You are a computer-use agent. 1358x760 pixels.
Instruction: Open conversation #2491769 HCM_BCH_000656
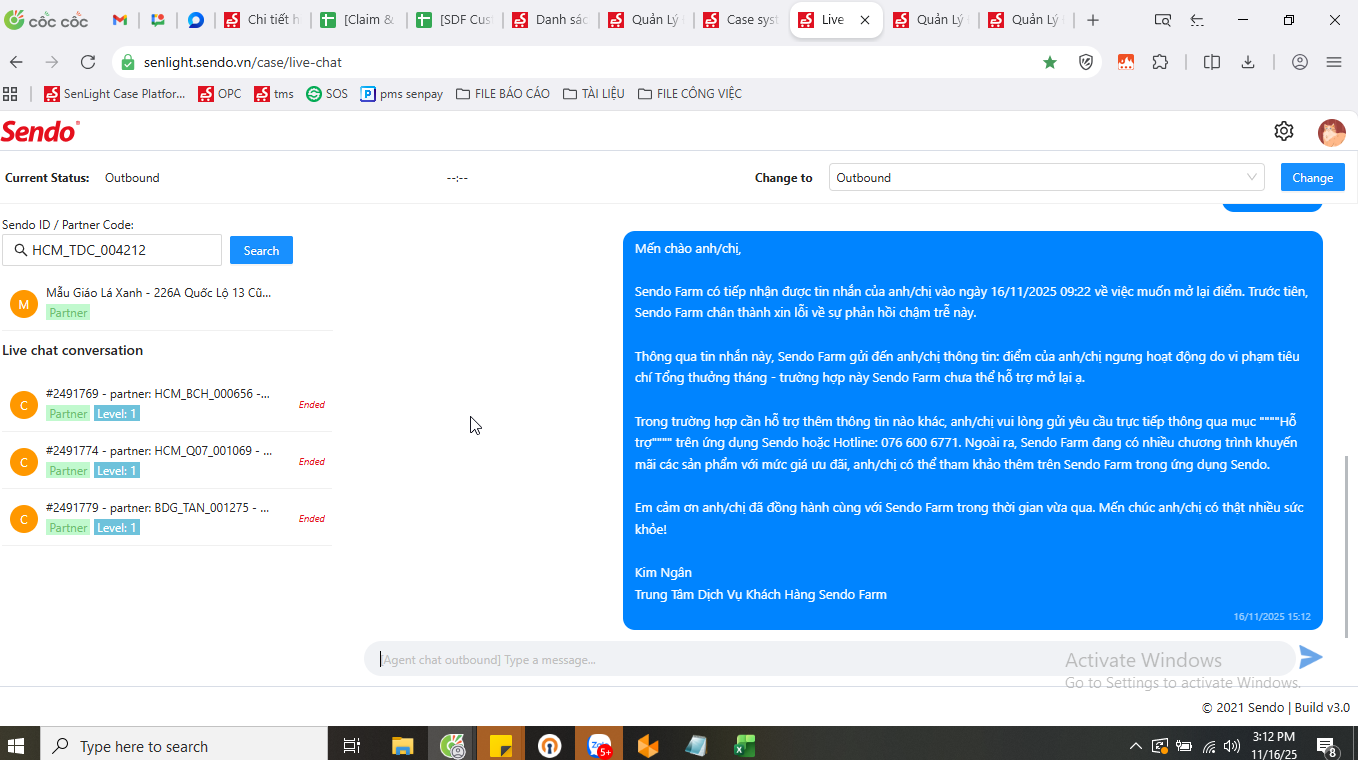[x=167, y=404]
